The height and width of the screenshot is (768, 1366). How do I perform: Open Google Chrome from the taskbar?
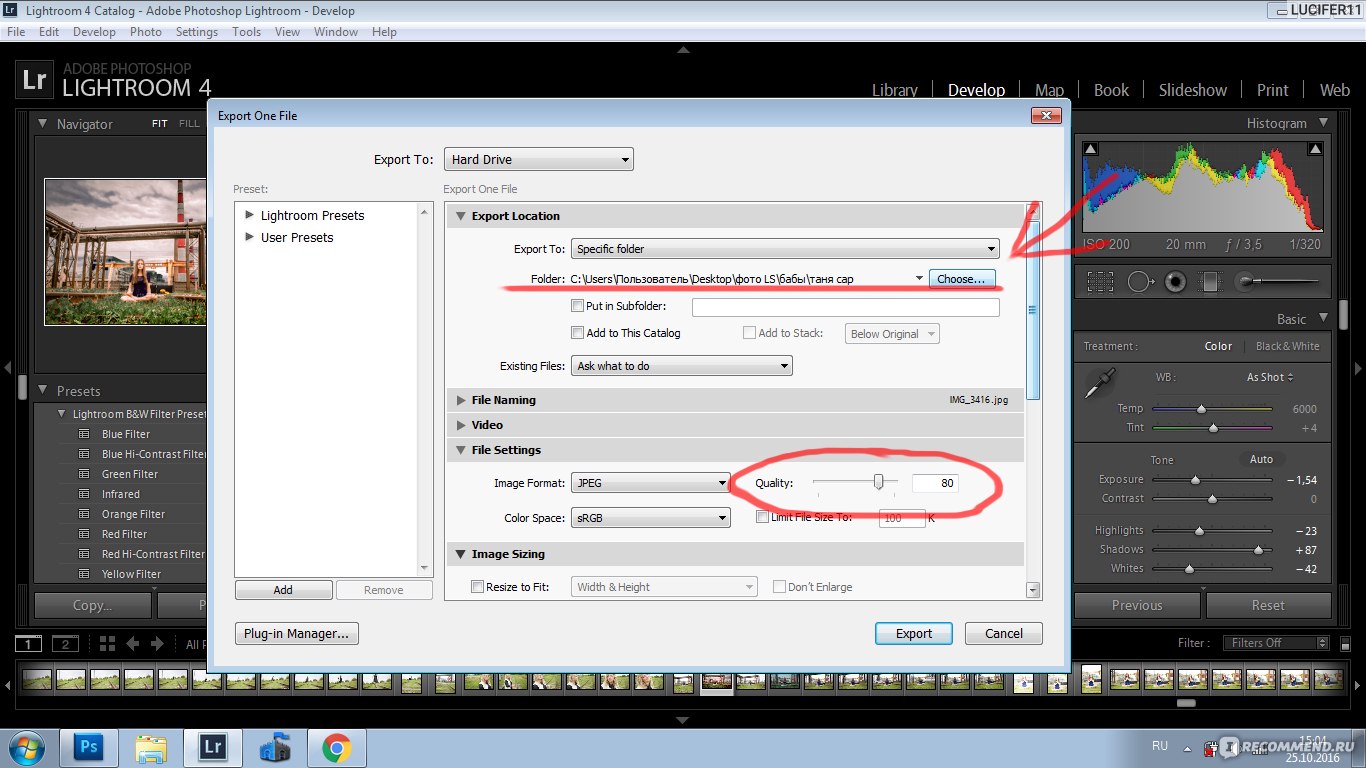(336, 747)
